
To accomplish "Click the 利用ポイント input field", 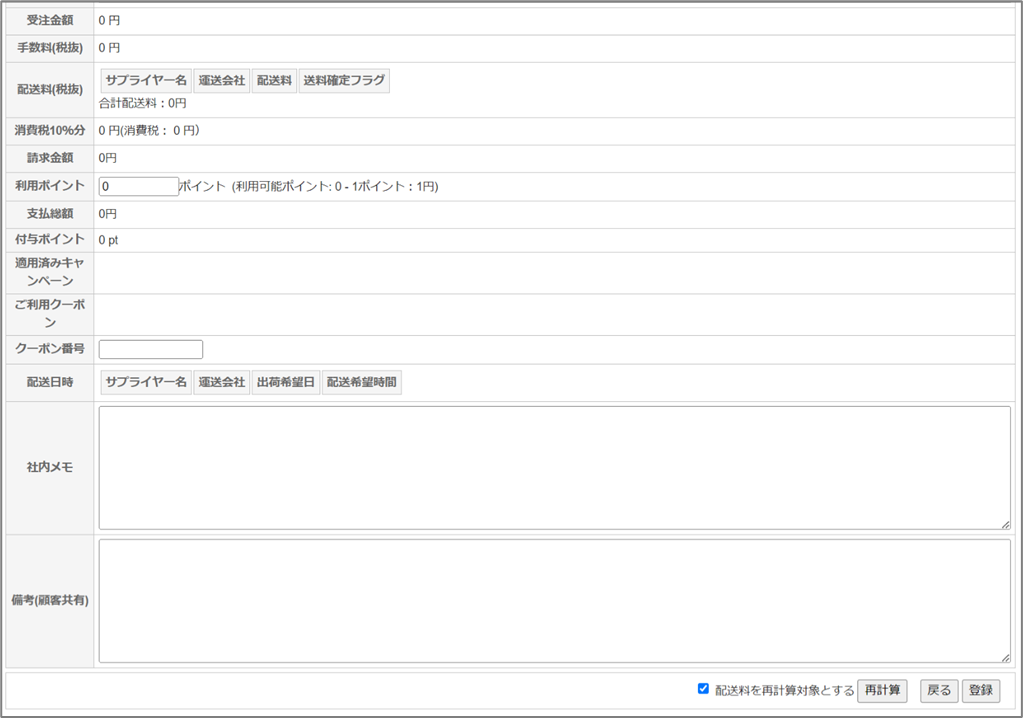I will pos(138,186).
